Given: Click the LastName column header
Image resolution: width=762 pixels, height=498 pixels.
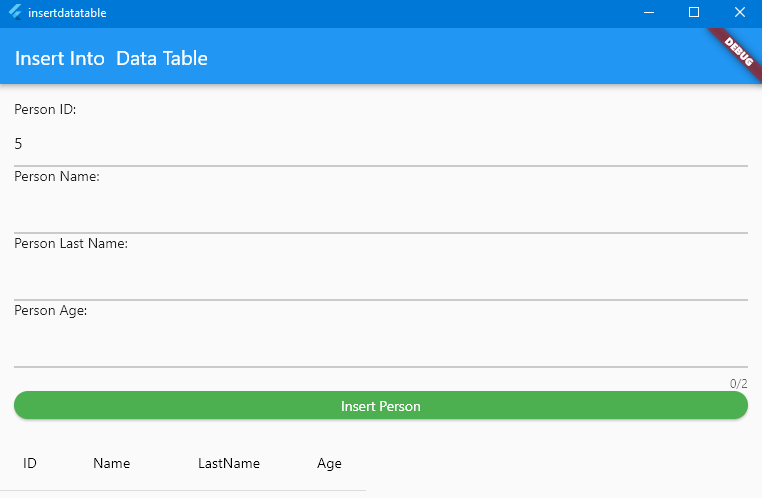Looking at the screenshot, I should coord(229,463).
